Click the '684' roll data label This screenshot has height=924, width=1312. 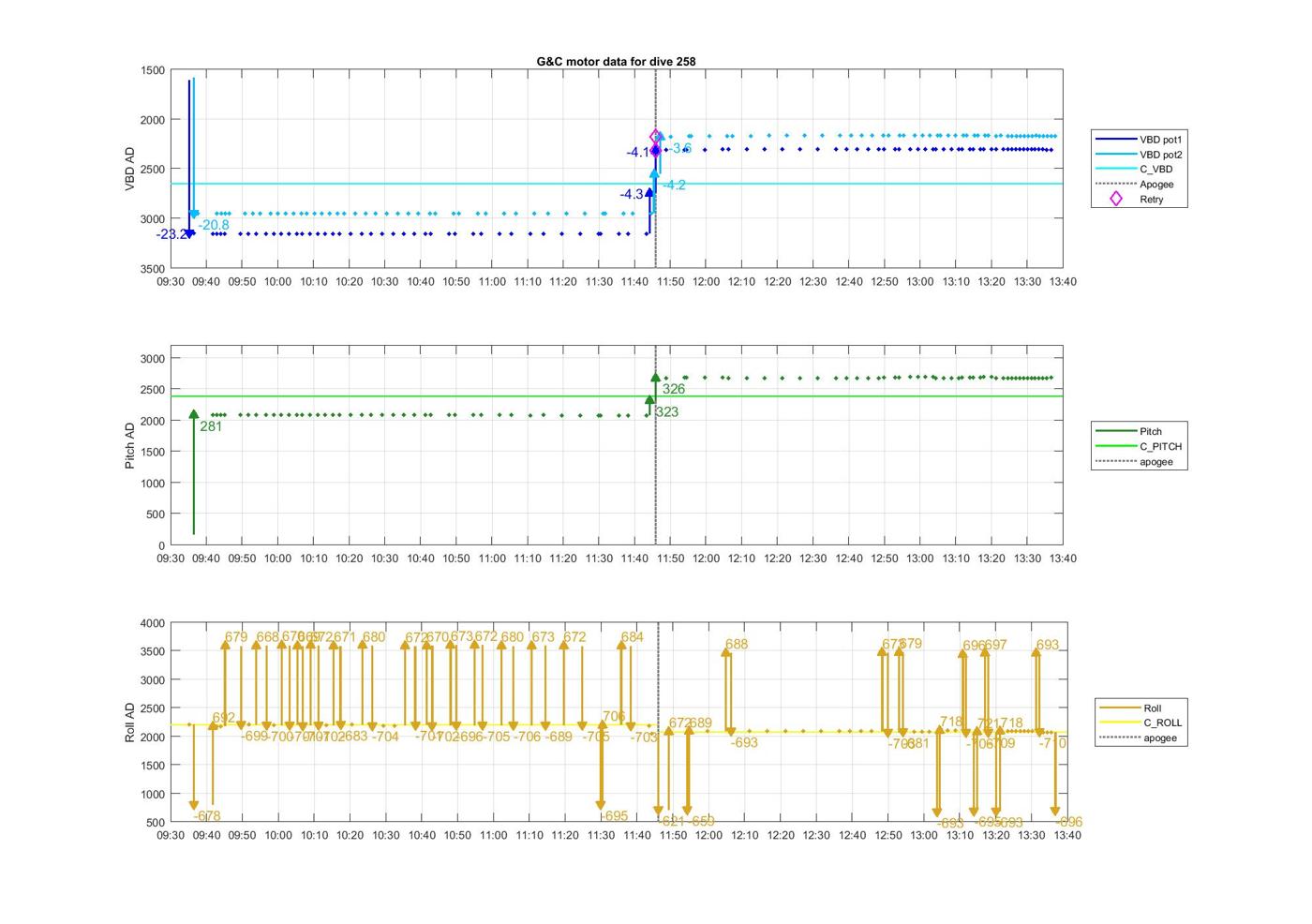tap(633, 637)
